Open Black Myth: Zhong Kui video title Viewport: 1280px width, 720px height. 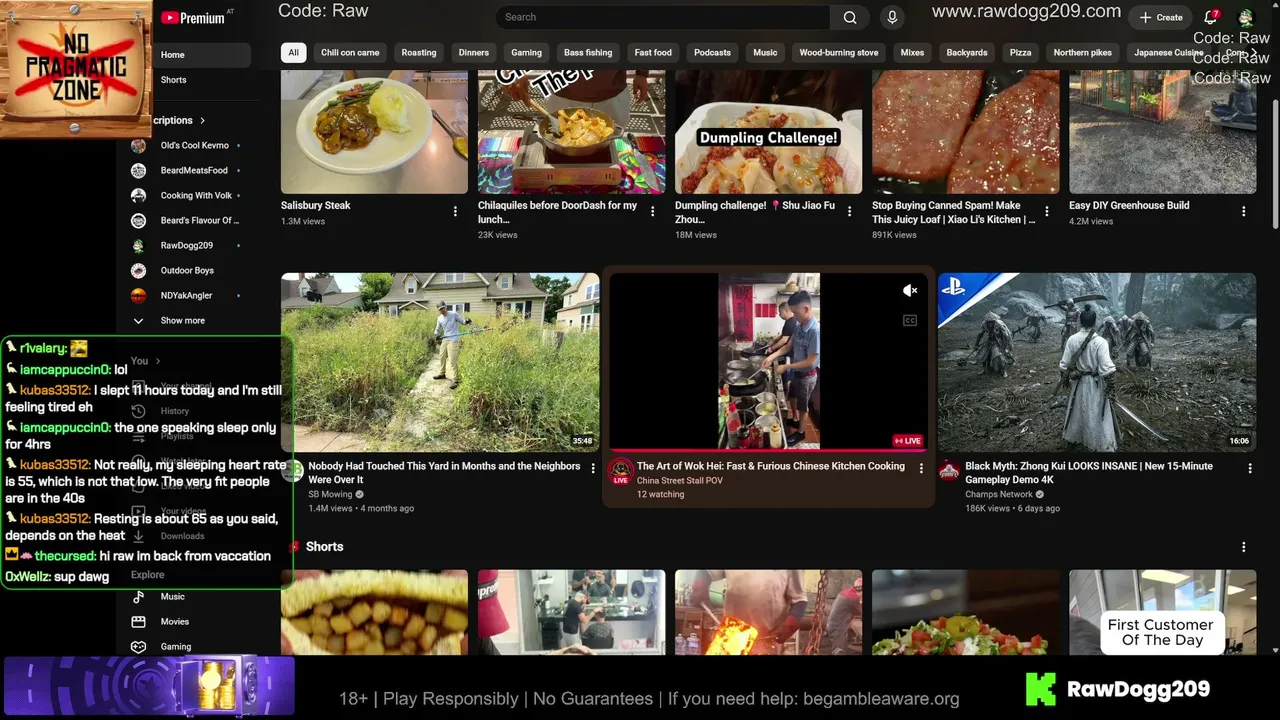(1089, 472)
